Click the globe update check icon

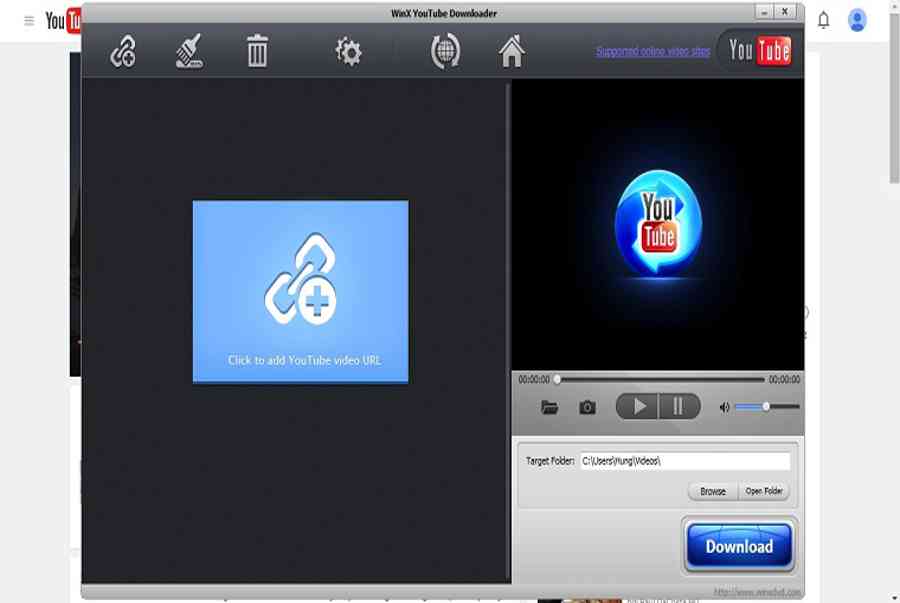pos(445,51)
